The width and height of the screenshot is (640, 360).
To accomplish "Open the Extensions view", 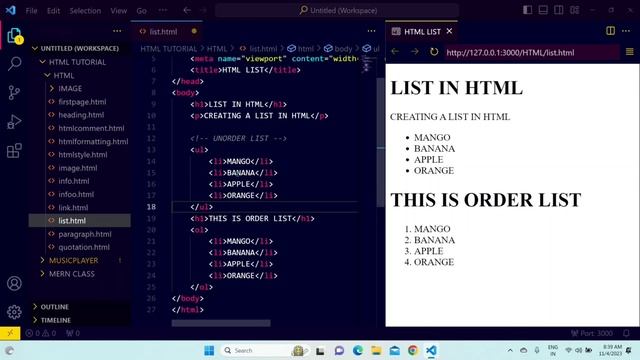I will click(14, 151).
